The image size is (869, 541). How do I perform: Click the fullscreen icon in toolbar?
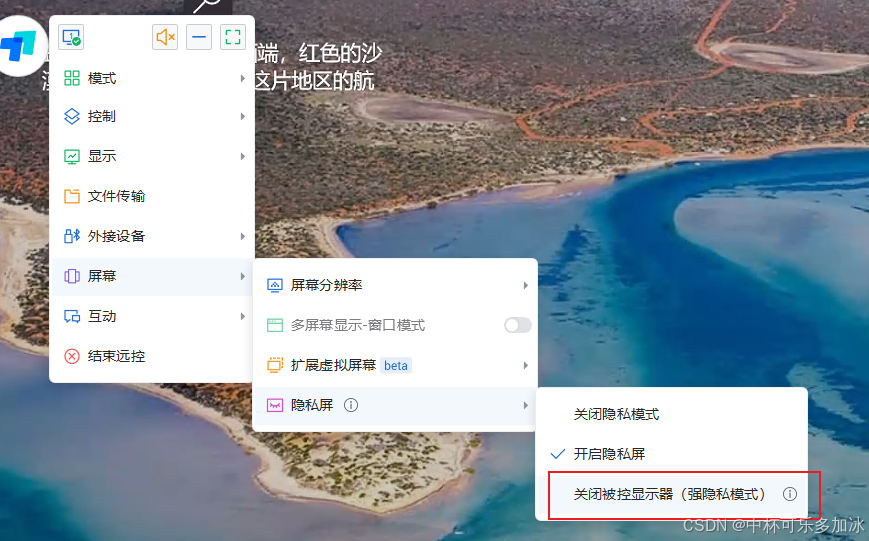tap(233, 37)
